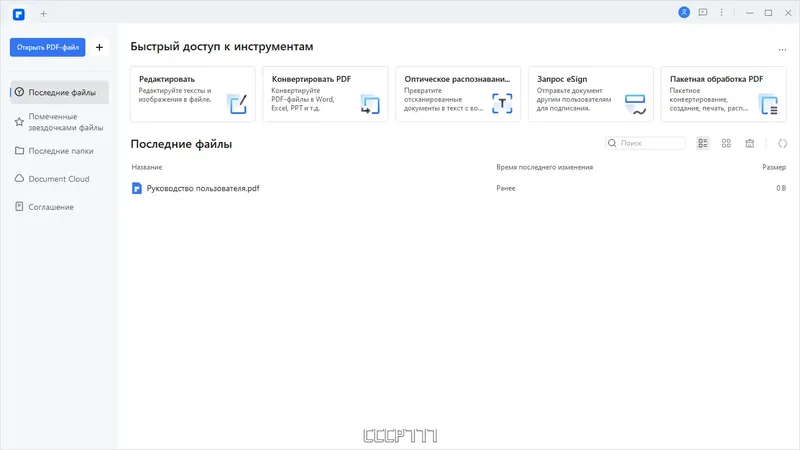The width and height of the screenshot is (800, 450).
Task: Open Оптическое распознавание tool card
Action: point(458,94)
